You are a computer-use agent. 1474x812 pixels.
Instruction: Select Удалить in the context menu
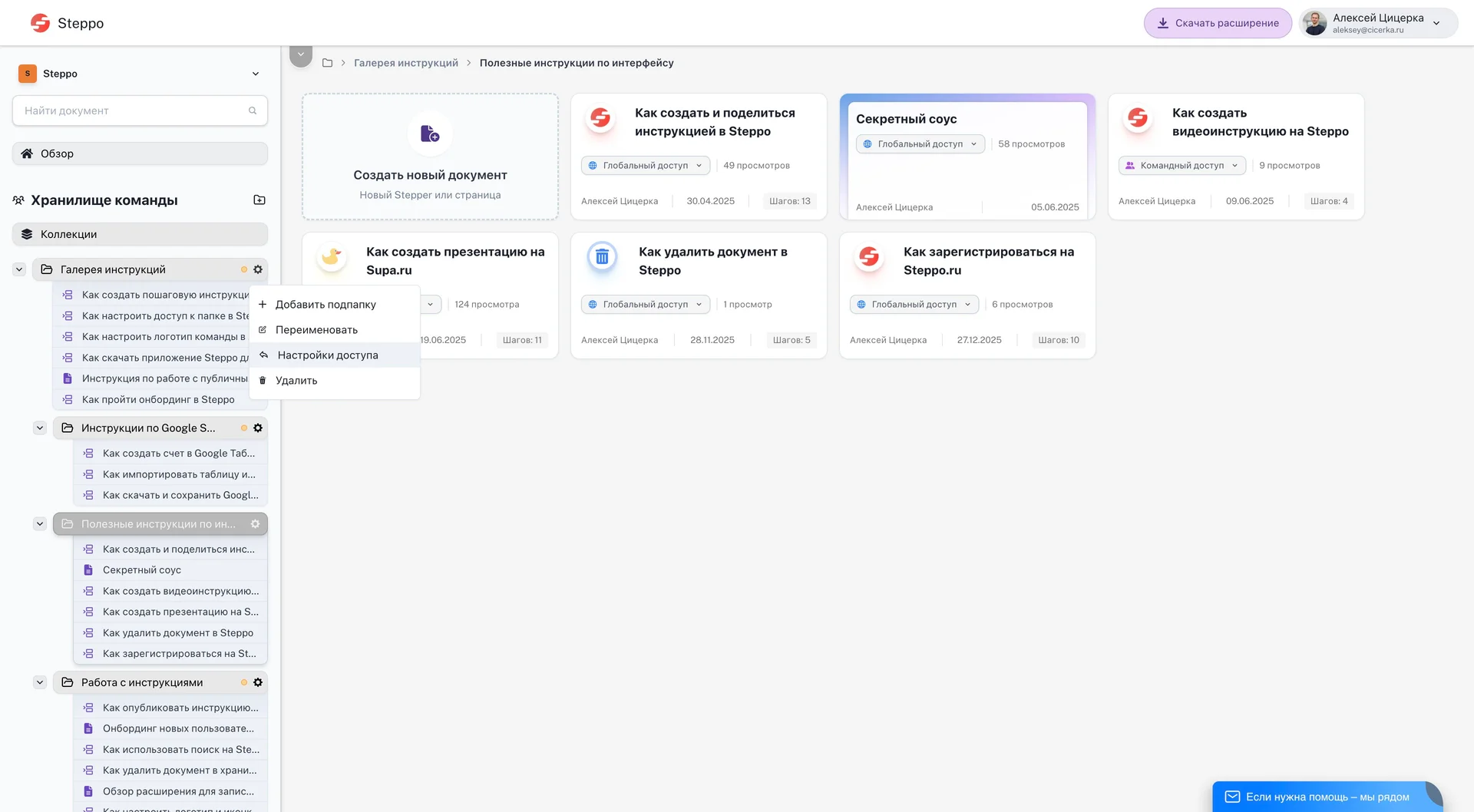[296, 381]
